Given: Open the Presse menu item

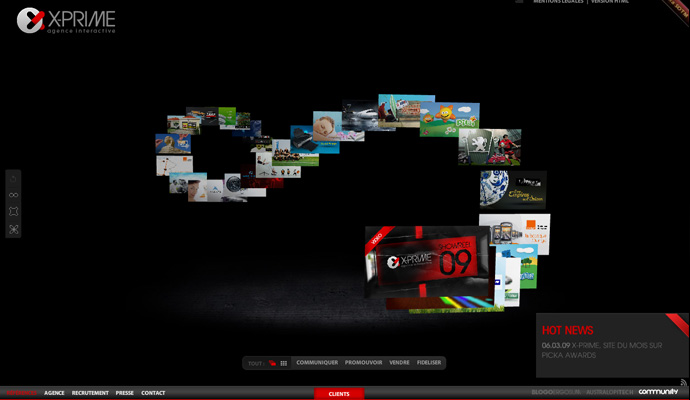Looking at the screenshot, I should pyautogui.click(x=125, y=393).
